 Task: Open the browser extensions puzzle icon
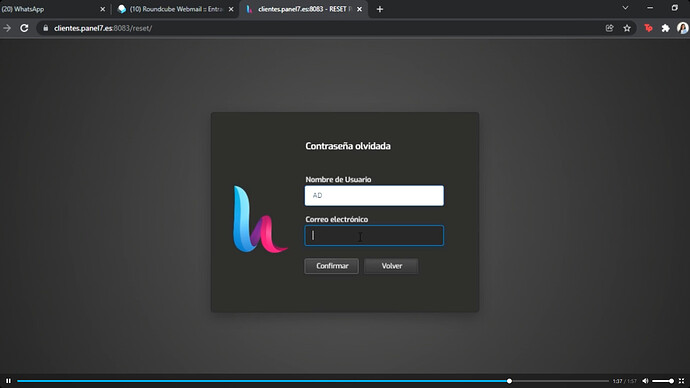pyautogui.click(x=665, y=28)
